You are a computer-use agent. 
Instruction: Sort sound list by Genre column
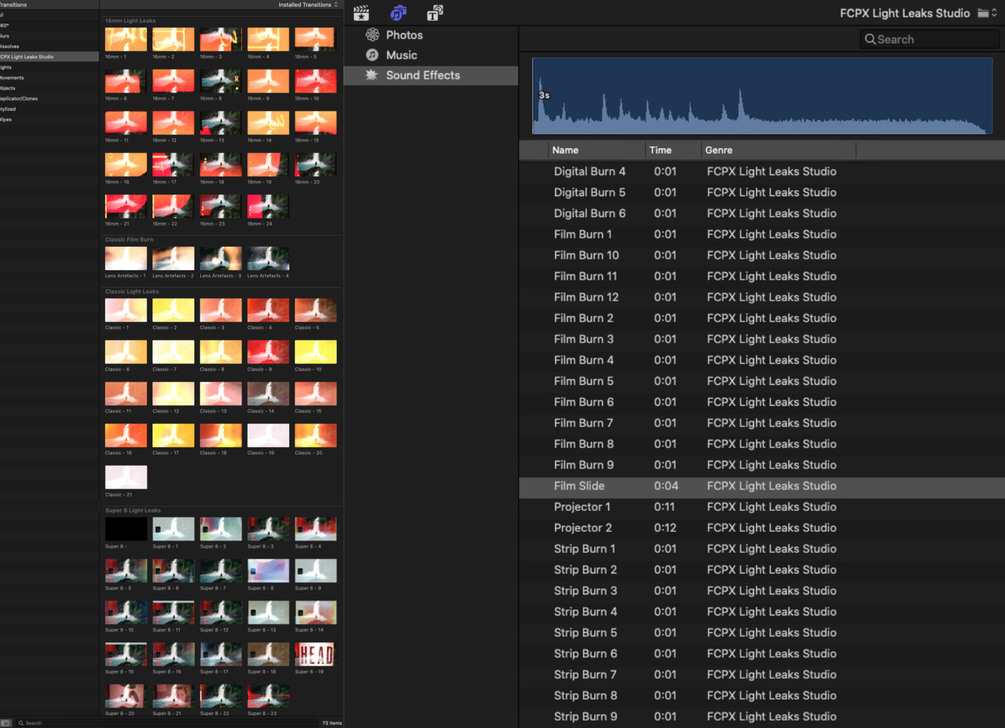coord(778,150)
